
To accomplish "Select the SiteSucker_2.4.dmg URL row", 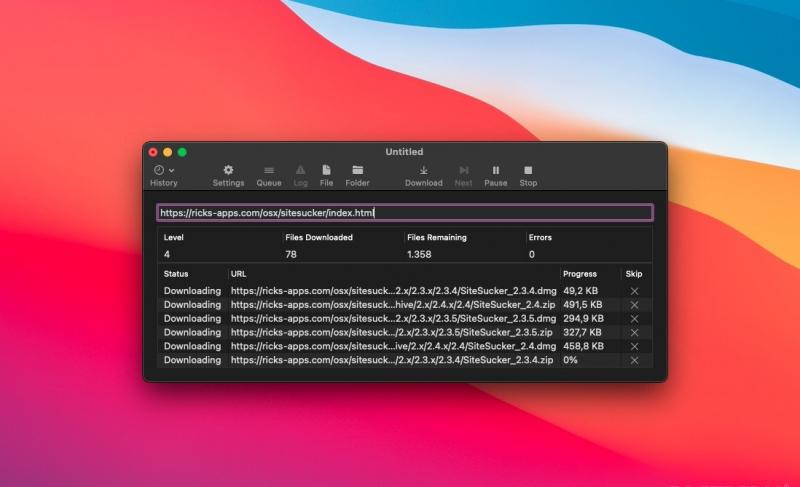I will (393, 346).
